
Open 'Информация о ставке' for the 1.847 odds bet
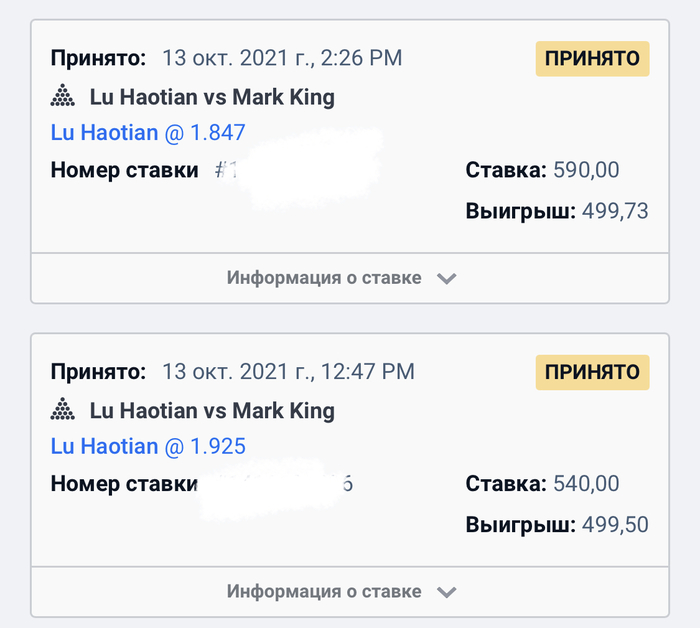point(324,278)
